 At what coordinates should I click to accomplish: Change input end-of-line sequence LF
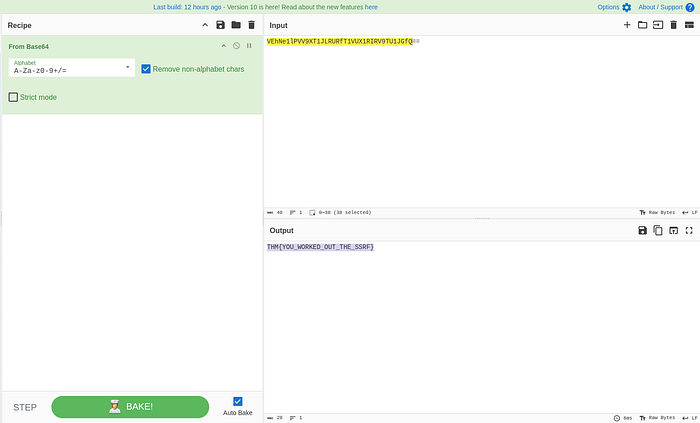pos(689,213)
